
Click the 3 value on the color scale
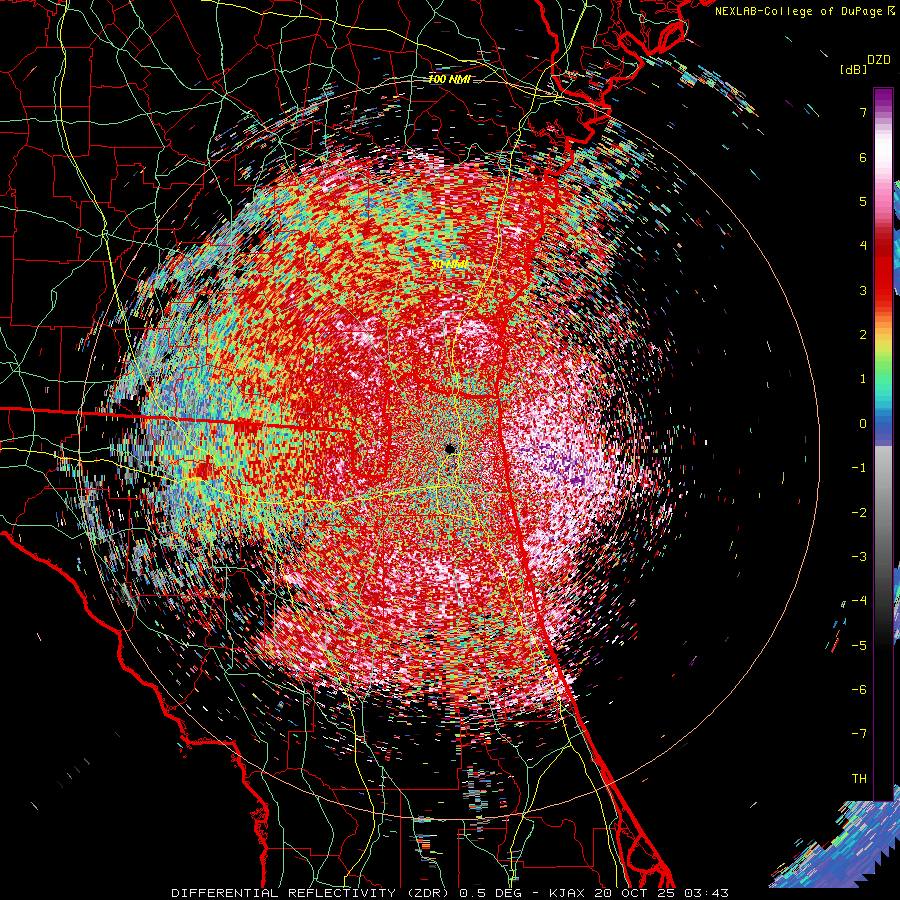(863, 290)
